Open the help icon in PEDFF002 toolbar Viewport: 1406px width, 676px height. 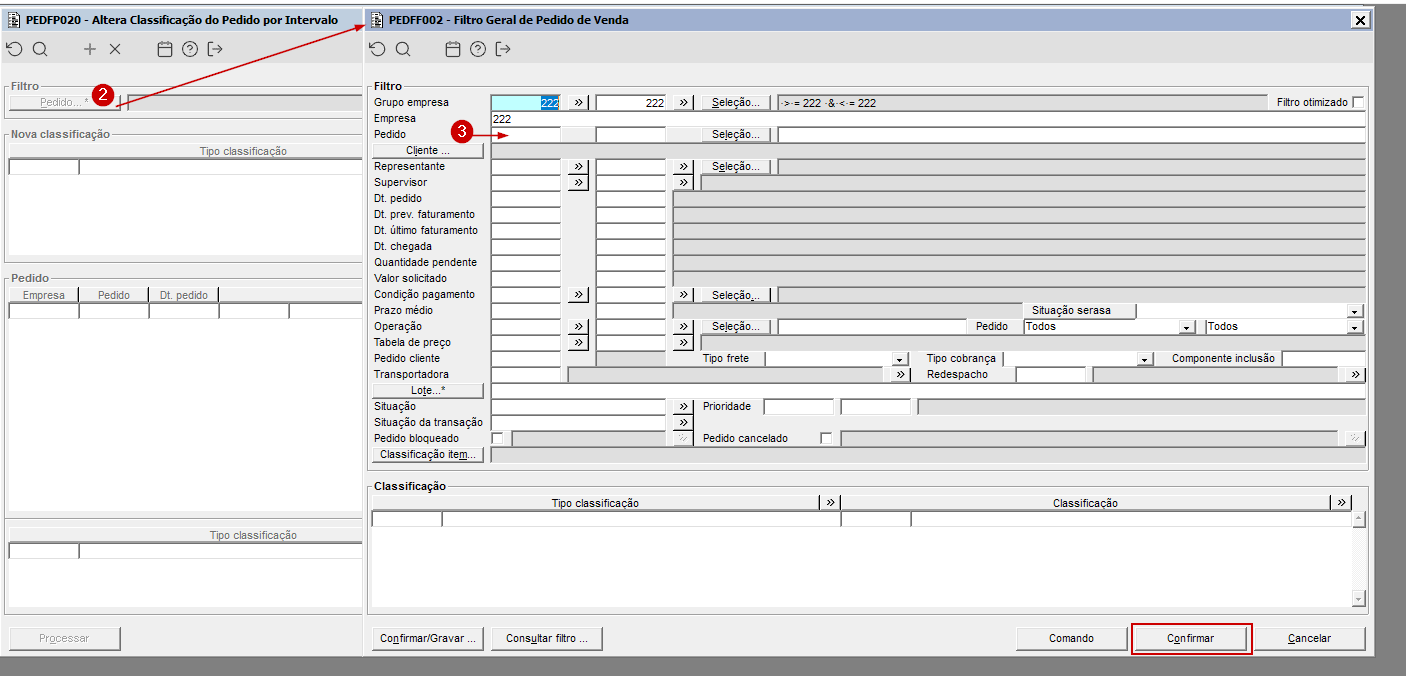[x=478, y=49]
